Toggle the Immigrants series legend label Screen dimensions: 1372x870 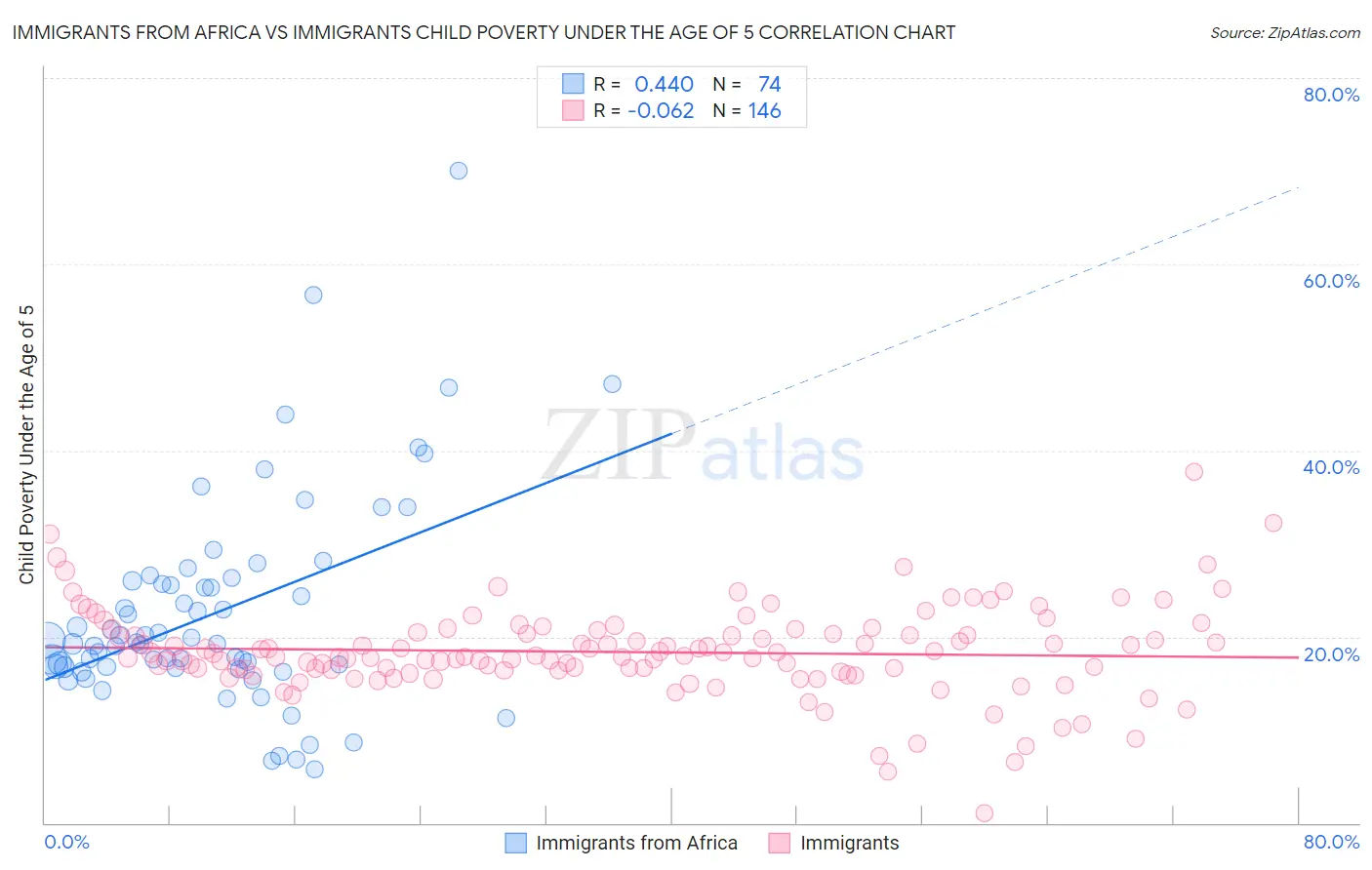click(x=849, y=843)
